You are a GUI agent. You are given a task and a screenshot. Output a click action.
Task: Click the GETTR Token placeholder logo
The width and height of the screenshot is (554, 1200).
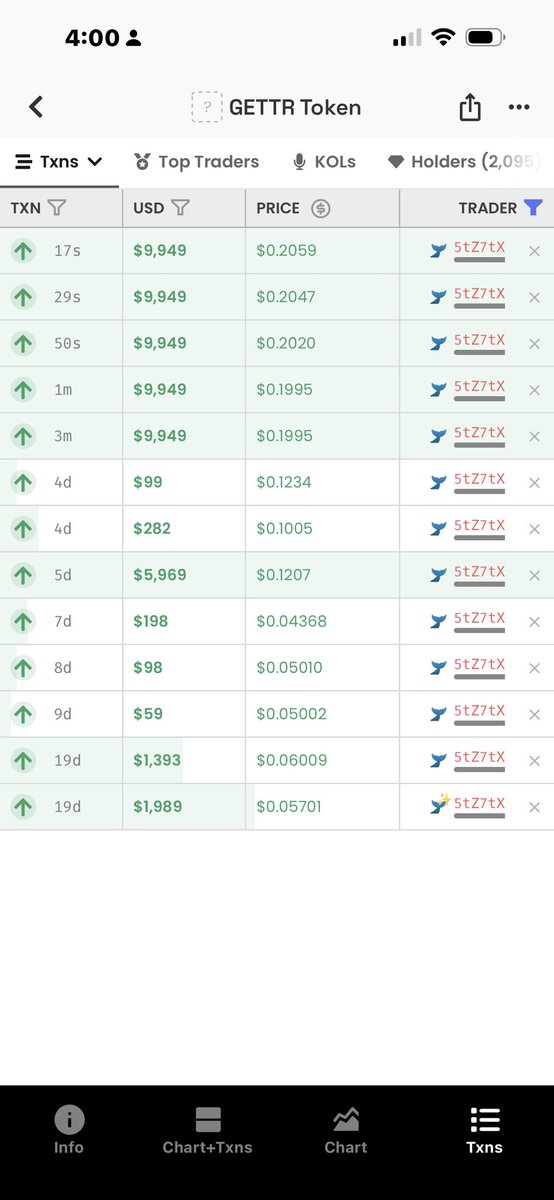click(x=206, y=107)
